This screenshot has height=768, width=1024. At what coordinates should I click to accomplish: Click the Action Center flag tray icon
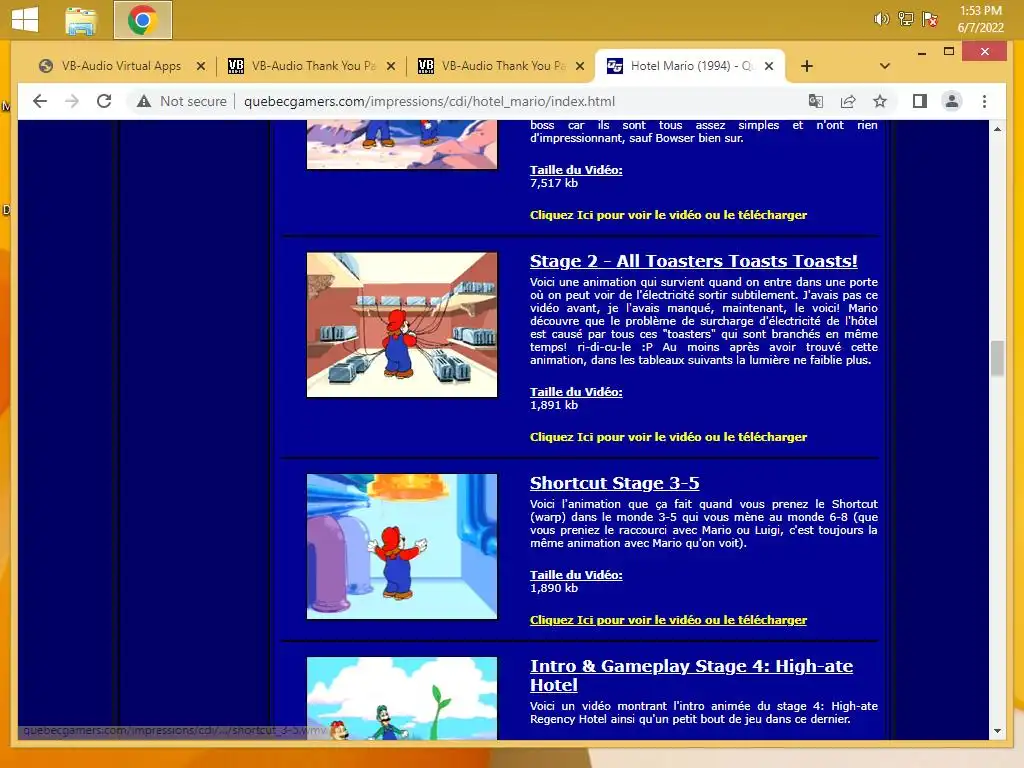929,19
